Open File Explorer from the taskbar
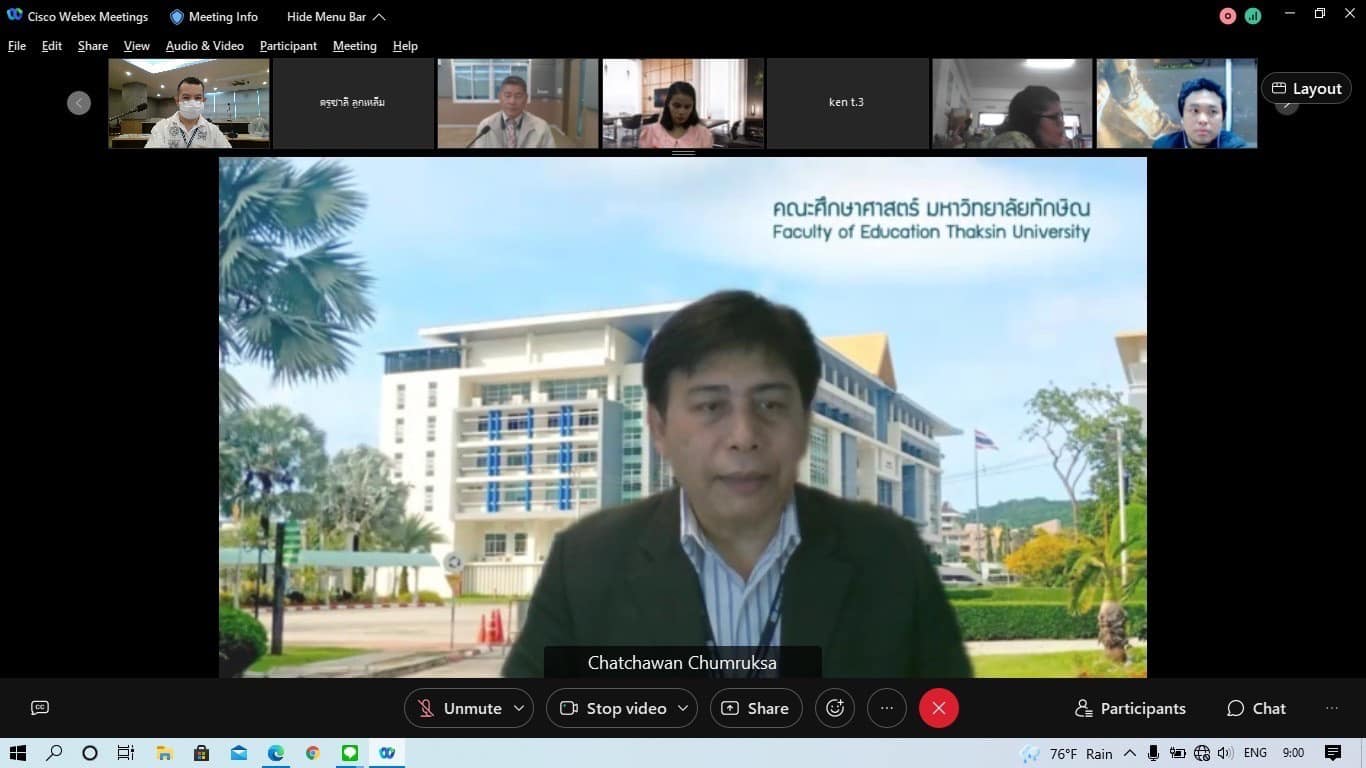 164,753
